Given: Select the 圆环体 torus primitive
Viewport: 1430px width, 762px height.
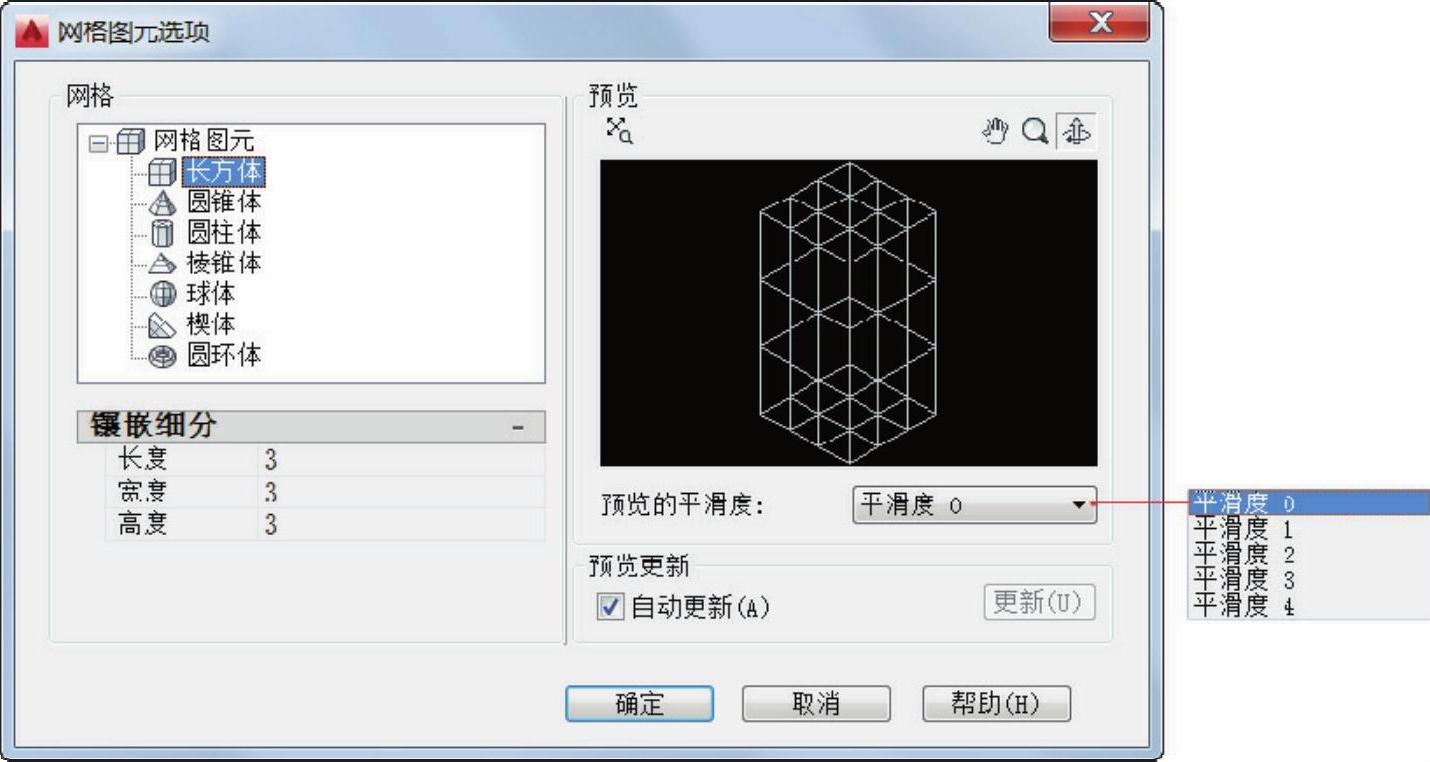Looking at the screenshot, I should coord(224,355).
